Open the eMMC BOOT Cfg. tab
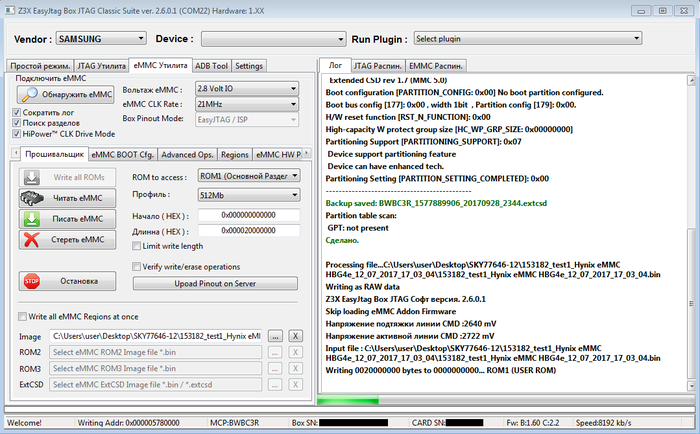 point(121,155)
